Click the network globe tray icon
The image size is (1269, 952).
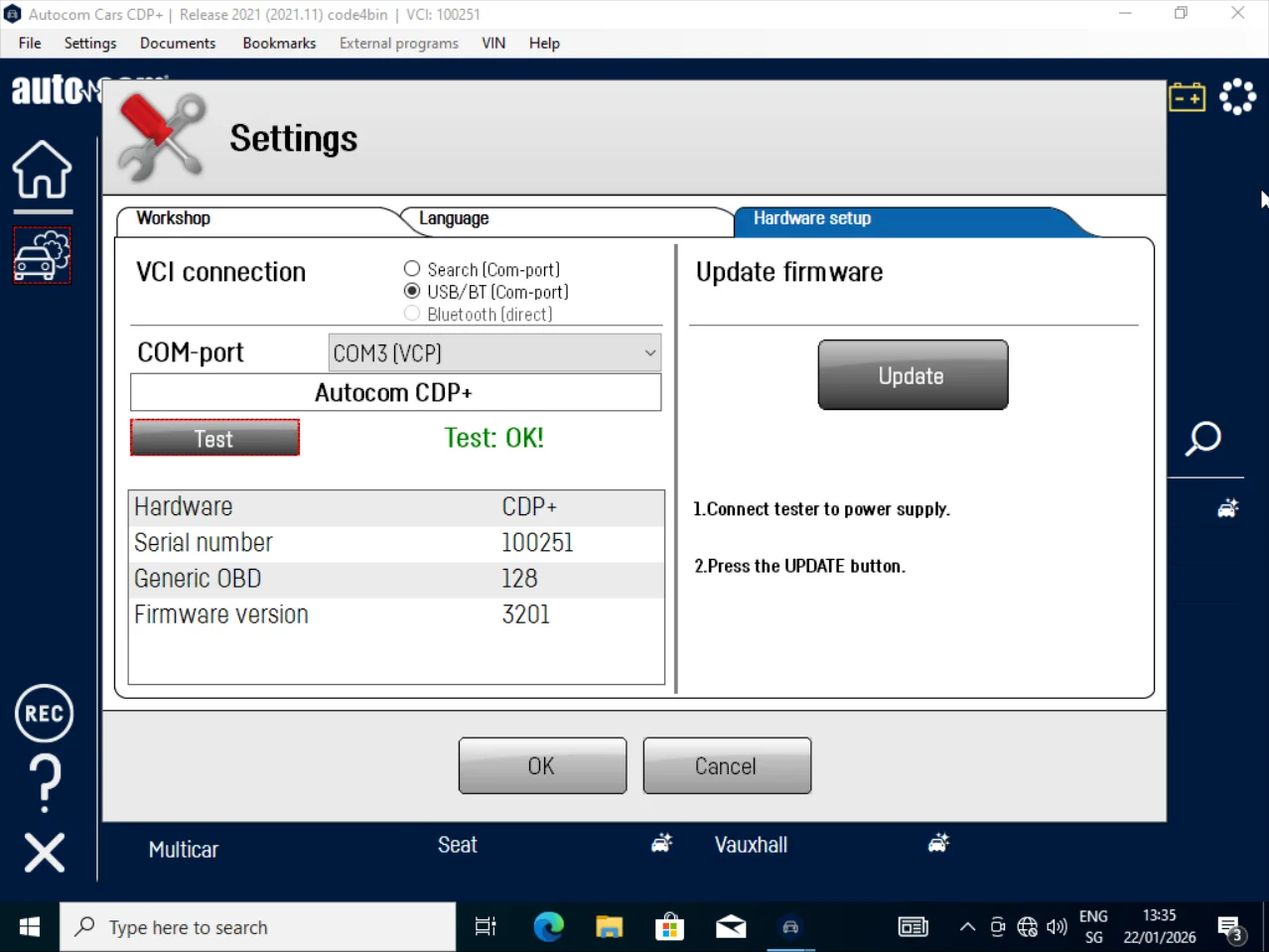pyautogui.click(x=1028, y=927)
